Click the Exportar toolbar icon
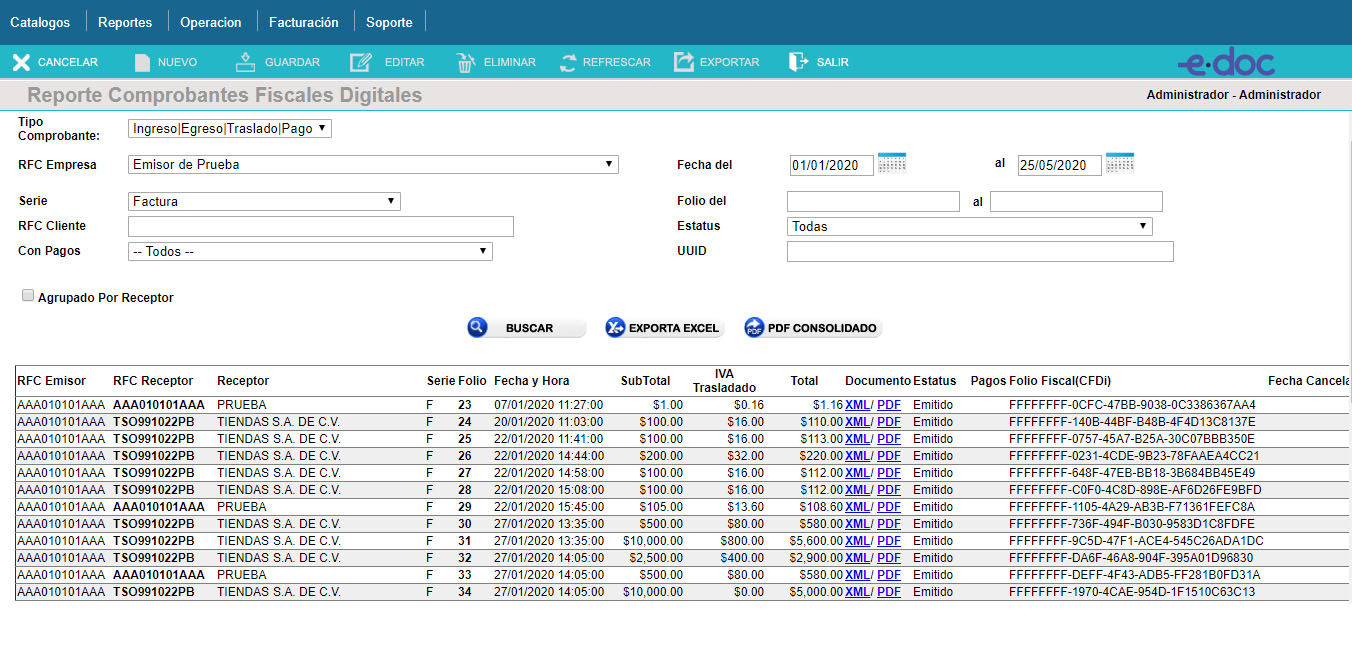1352x657 pixels. click(684, 63)
